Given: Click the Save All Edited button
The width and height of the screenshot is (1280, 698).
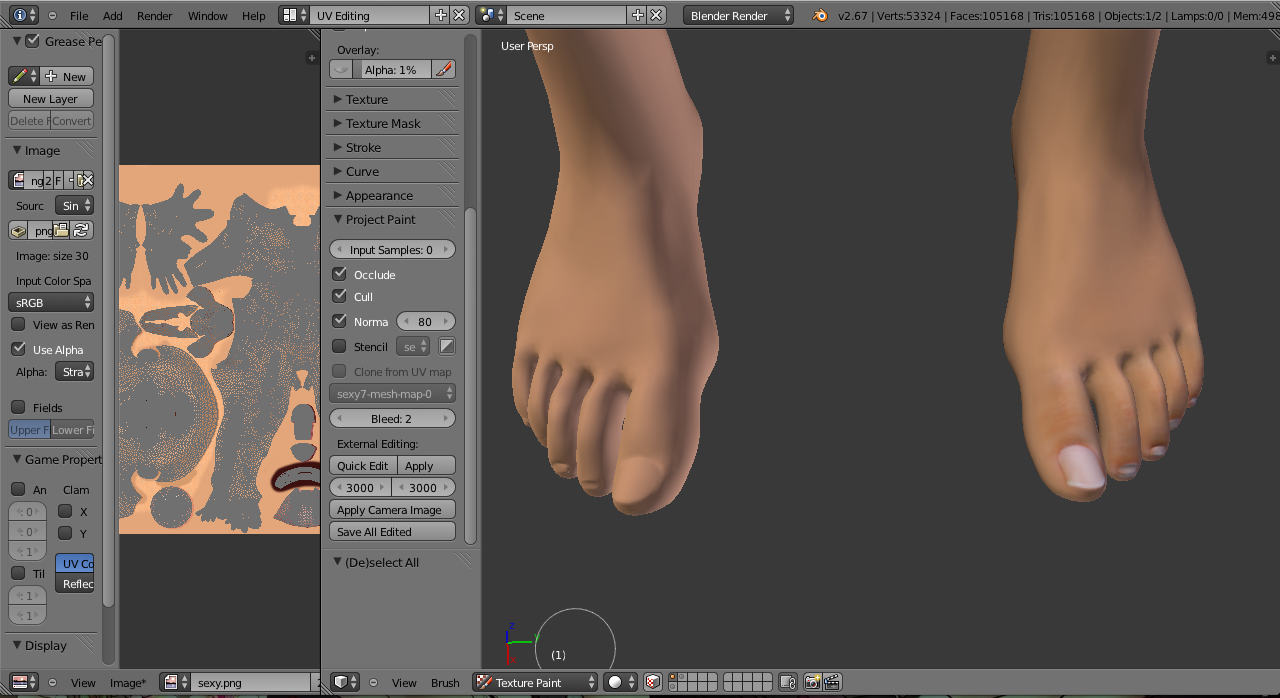Looking at the screenshot, I should [x=392, y=531].
